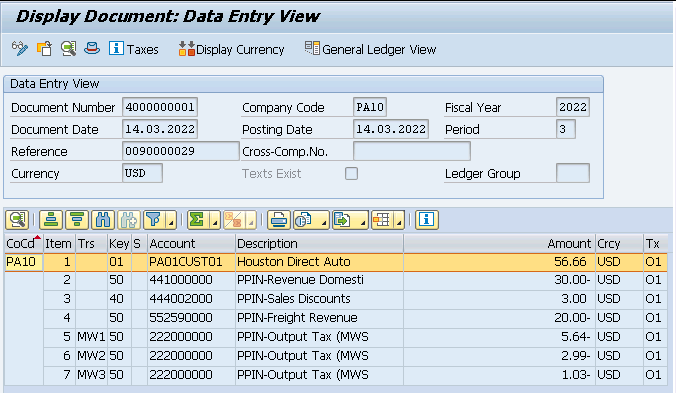Click the PPIN-Revenue Domesti description
This screenshot has height=393, width=676.
pyautogui.click(x=319, y=280)
